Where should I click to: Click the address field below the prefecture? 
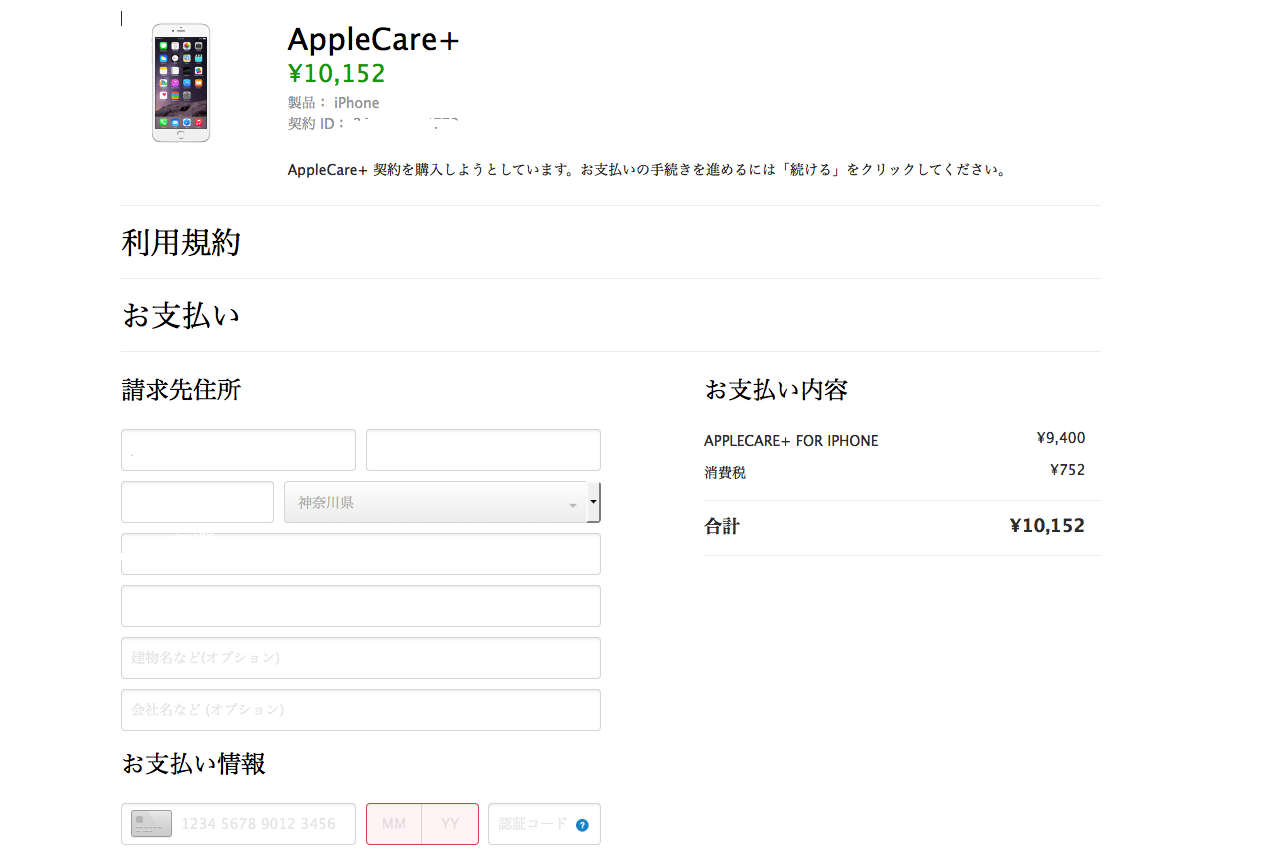(361, 554)
